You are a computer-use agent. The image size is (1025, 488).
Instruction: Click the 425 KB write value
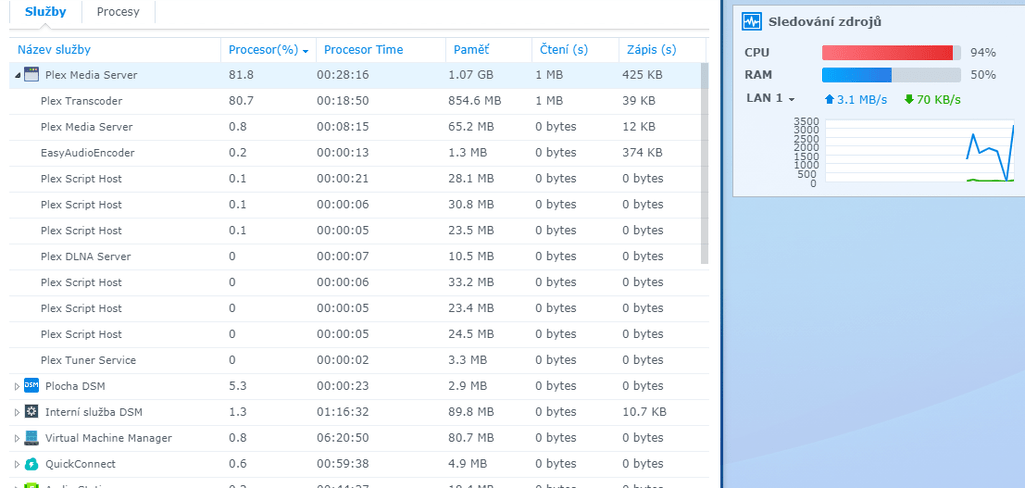[642, 75]
